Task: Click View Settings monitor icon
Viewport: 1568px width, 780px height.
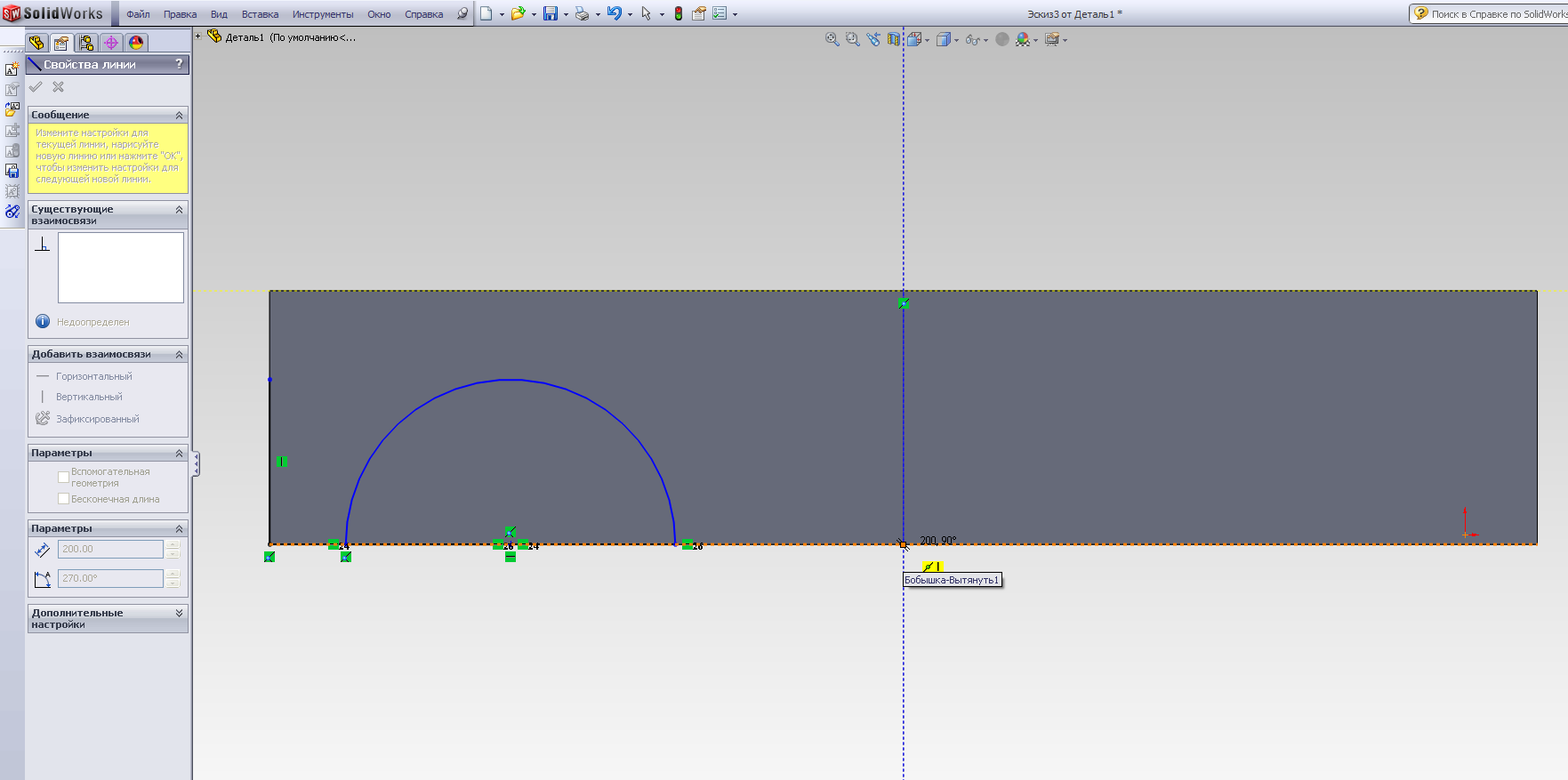Action: (1052, 39)
